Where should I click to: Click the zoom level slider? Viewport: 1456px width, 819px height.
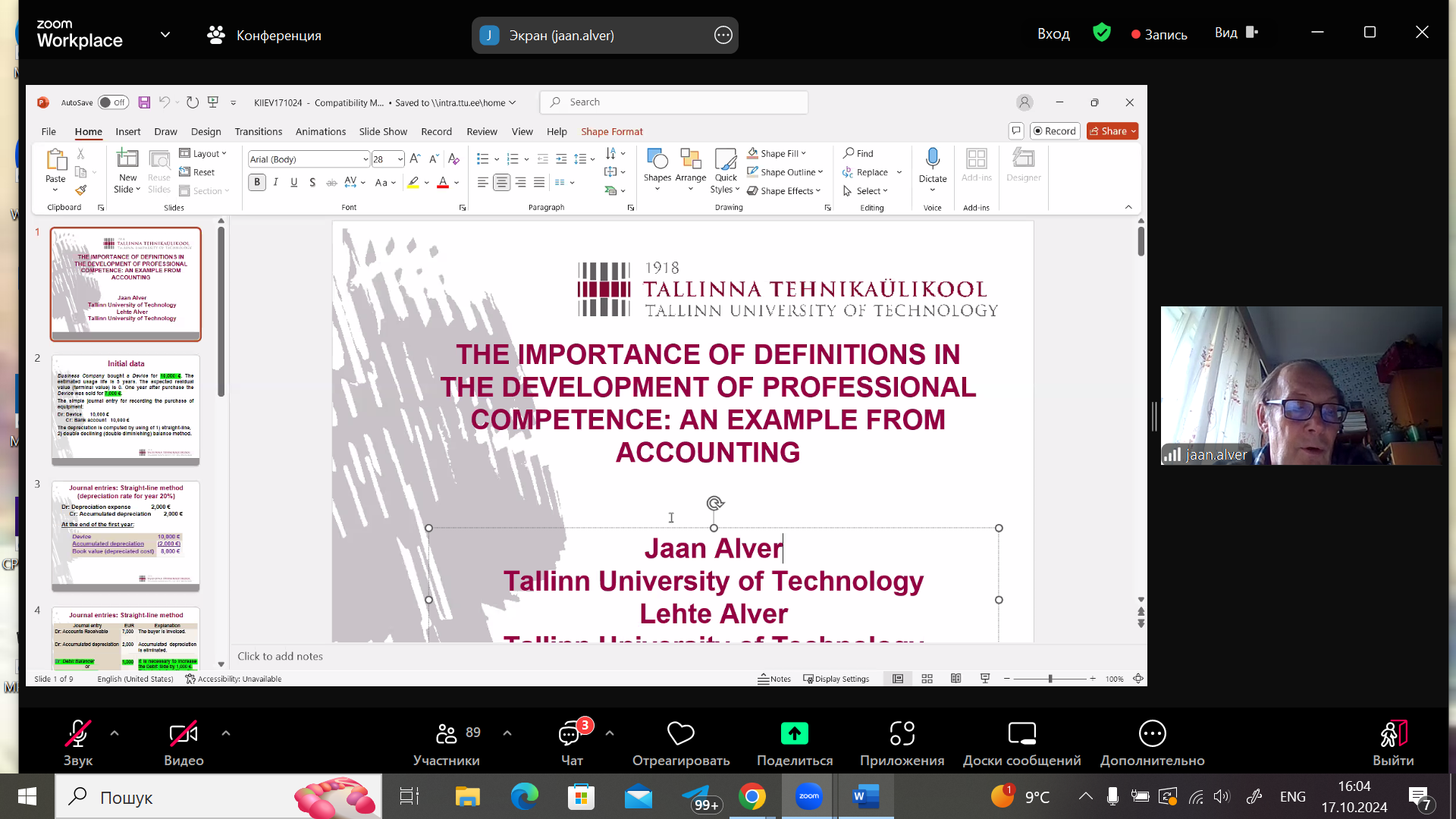[1050, 679]
